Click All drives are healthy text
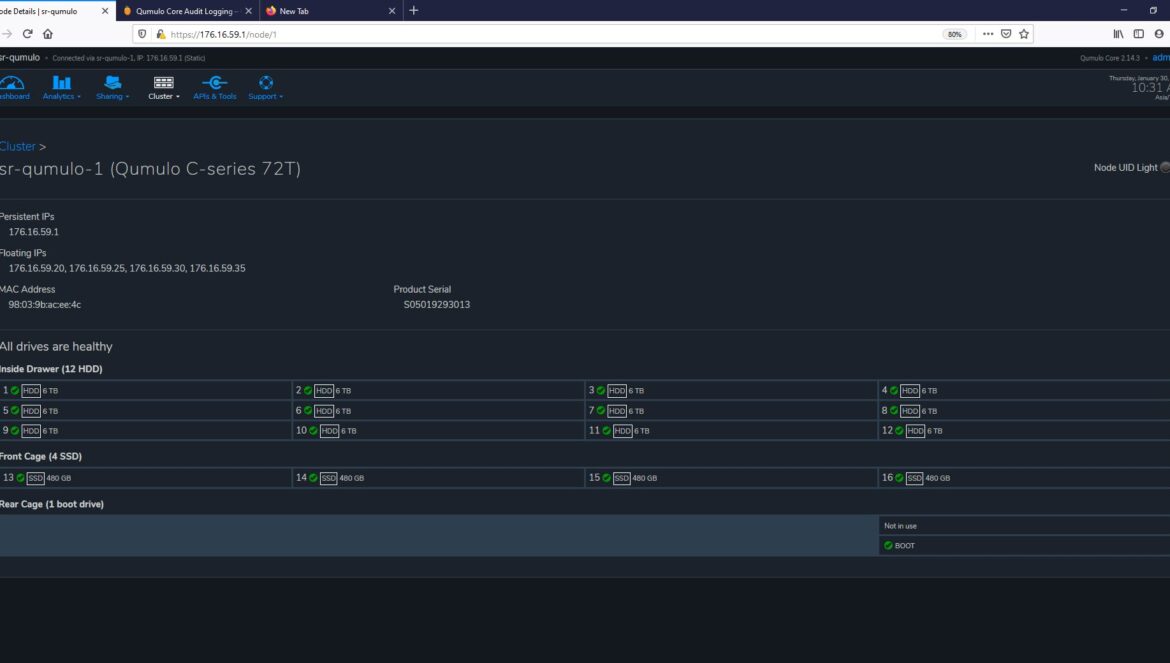 coord(56,347)
